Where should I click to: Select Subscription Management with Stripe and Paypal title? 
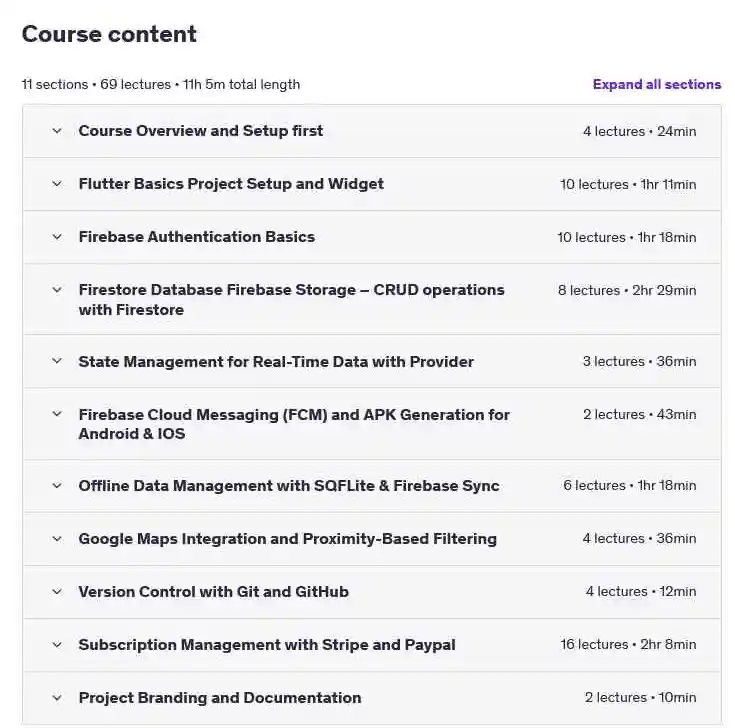[x=267, y=645]
